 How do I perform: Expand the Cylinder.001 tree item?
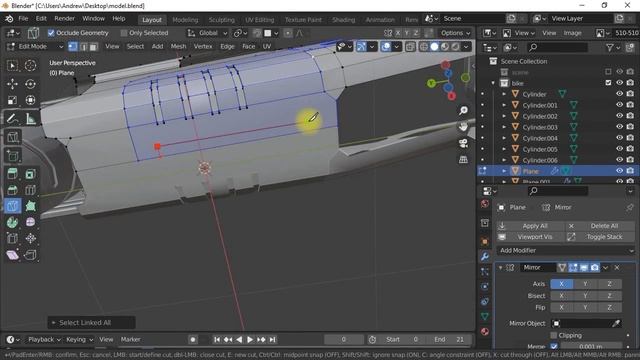[x=504, y=105]
